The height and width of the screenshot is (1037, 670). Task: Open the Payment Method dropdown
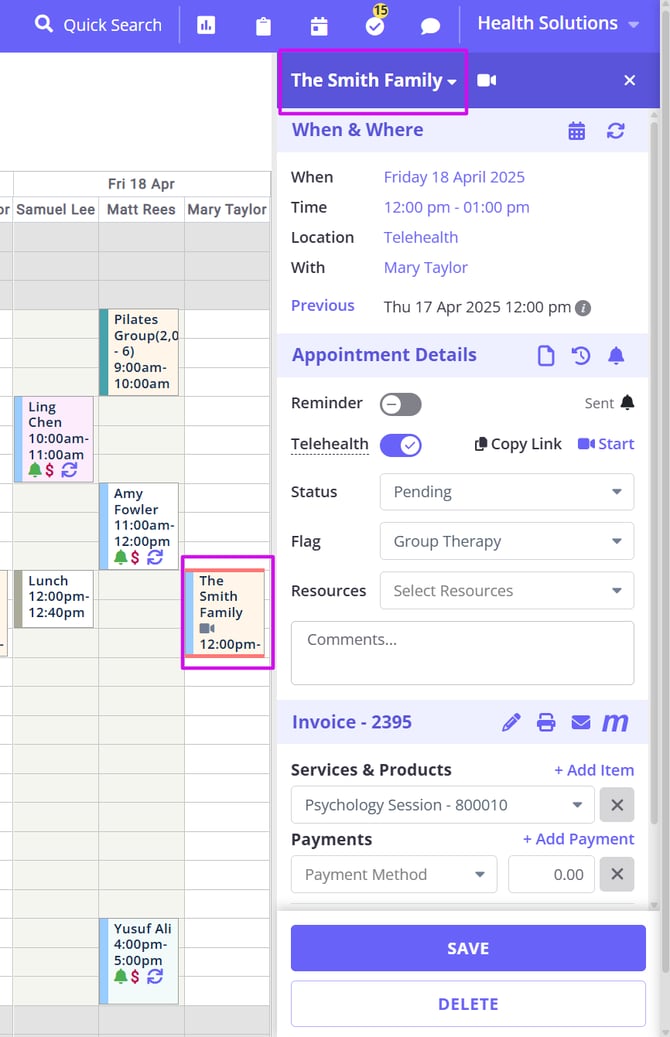pyautogui.click(x=394, y=874)
